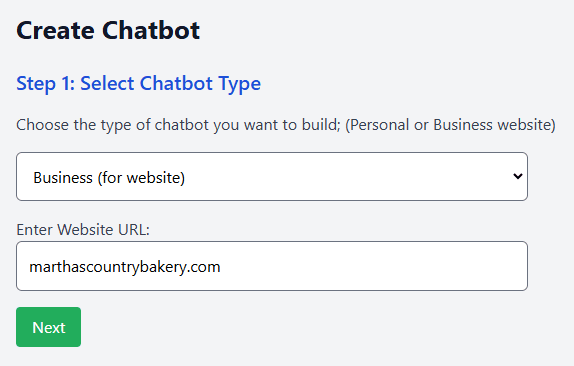
Task: Click the "Step 1: Select Chatbot Type" heading
Action: (138, 84)
